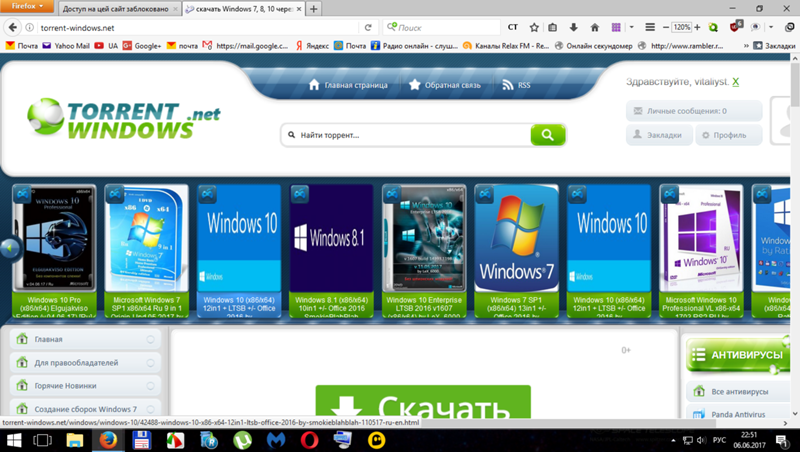Click the left carousel arrow on the slider
The width and height of the screenshot is (800, 452).
pyautogui.click(x=9, y=248)
